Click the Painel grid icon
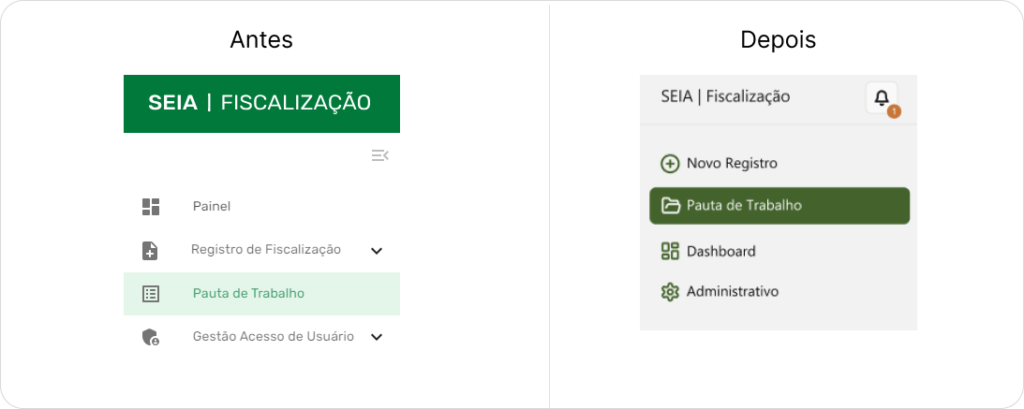The height and width of the screenshot is (409, 1024). click(151, 207)
